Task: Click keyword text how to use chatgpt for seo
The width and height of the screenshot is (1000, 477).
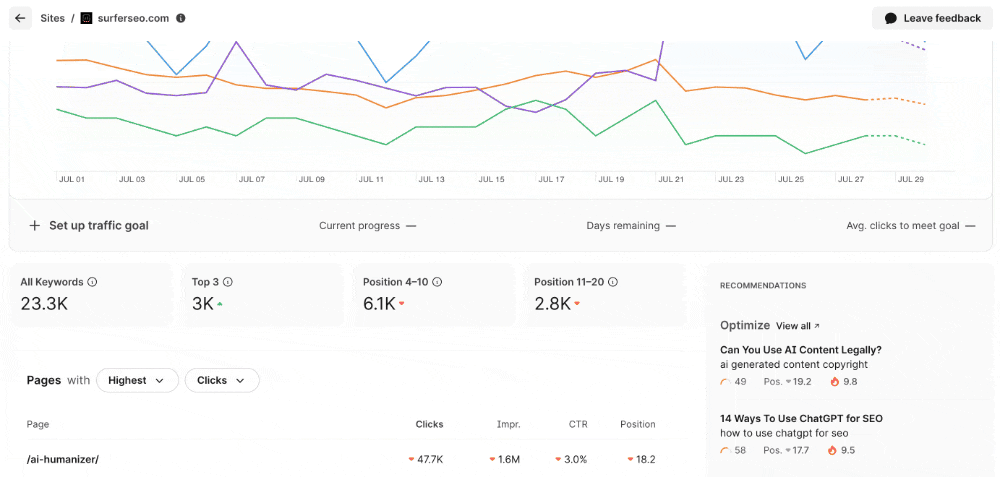Action: 784,434
